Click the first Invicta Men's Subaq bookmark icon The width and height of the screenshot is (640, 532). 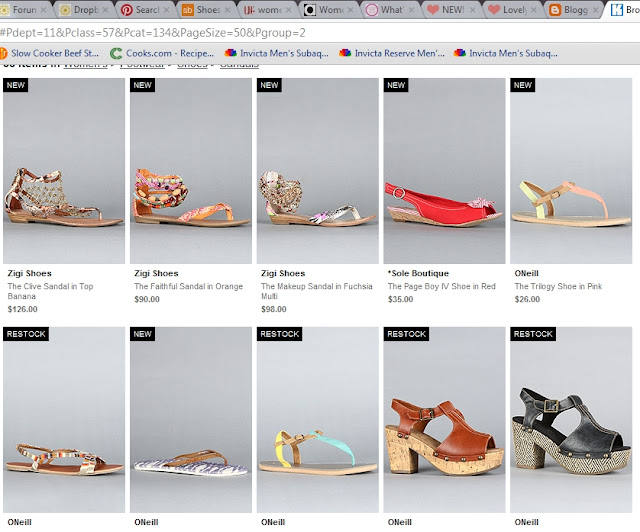(x=231, y=53)
